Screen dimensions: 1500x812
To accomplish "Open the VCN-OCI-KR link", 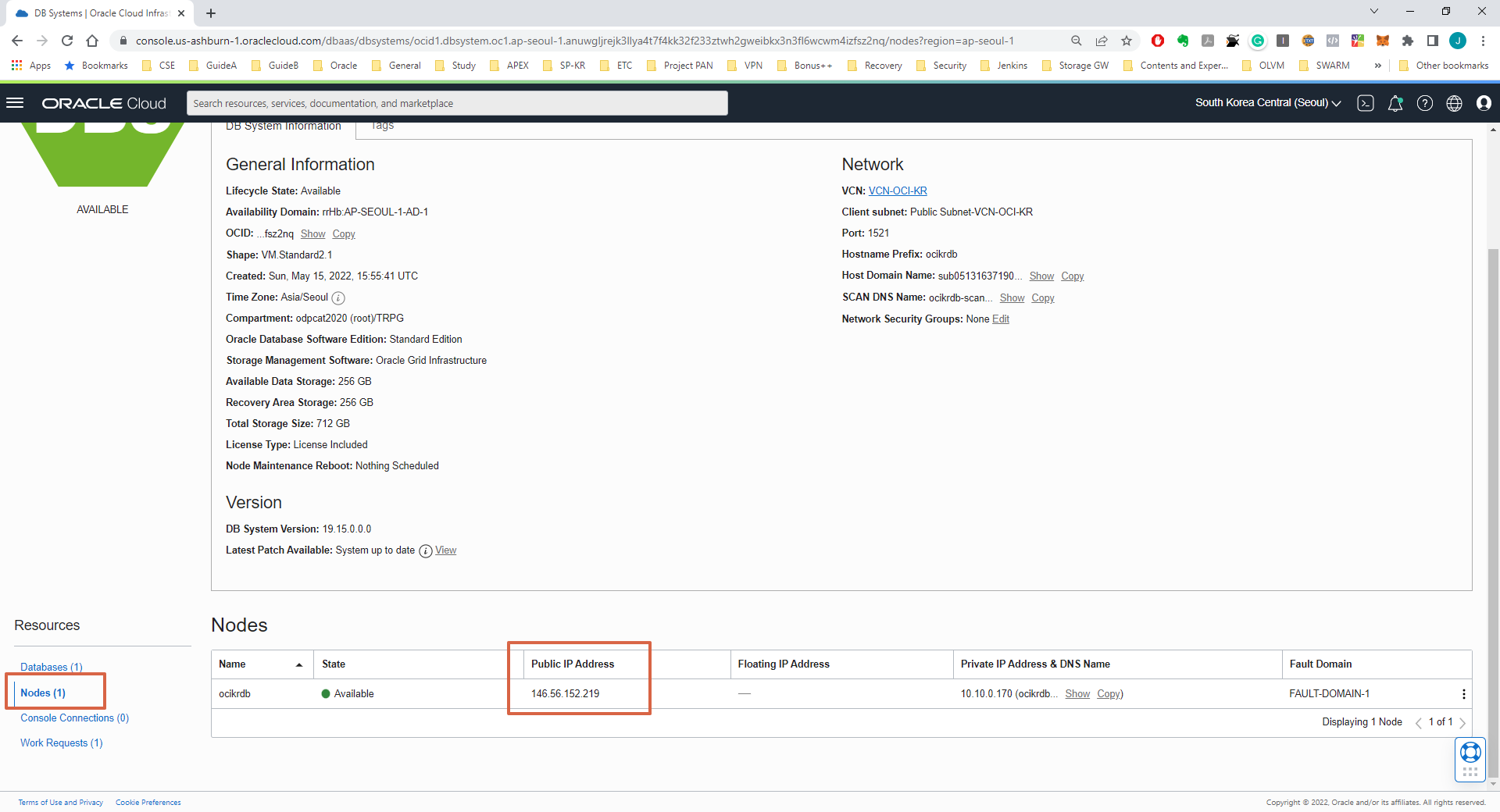I will (x=898, y=191).
